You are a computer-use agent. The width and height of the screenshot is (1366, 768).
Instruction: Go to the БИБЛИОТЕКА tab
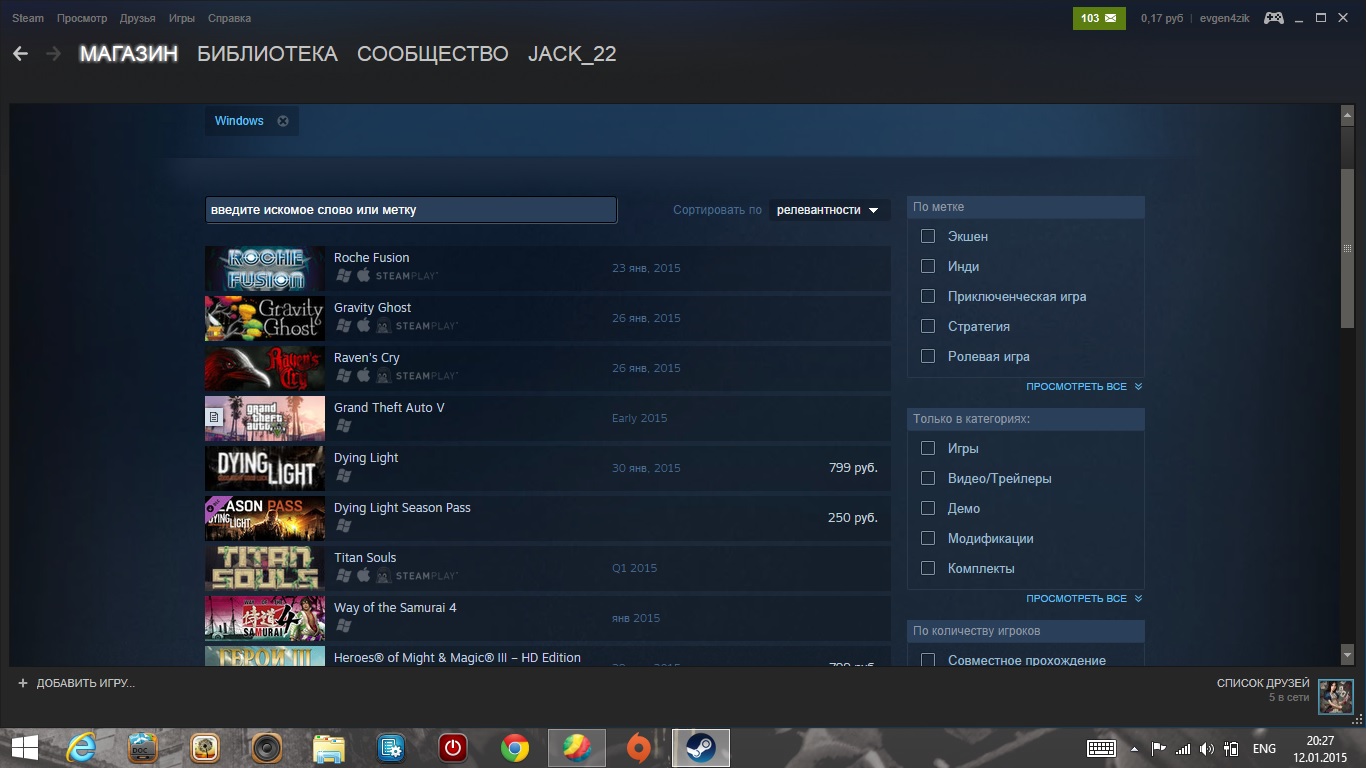pyautogui.click(x=267, y=54)
